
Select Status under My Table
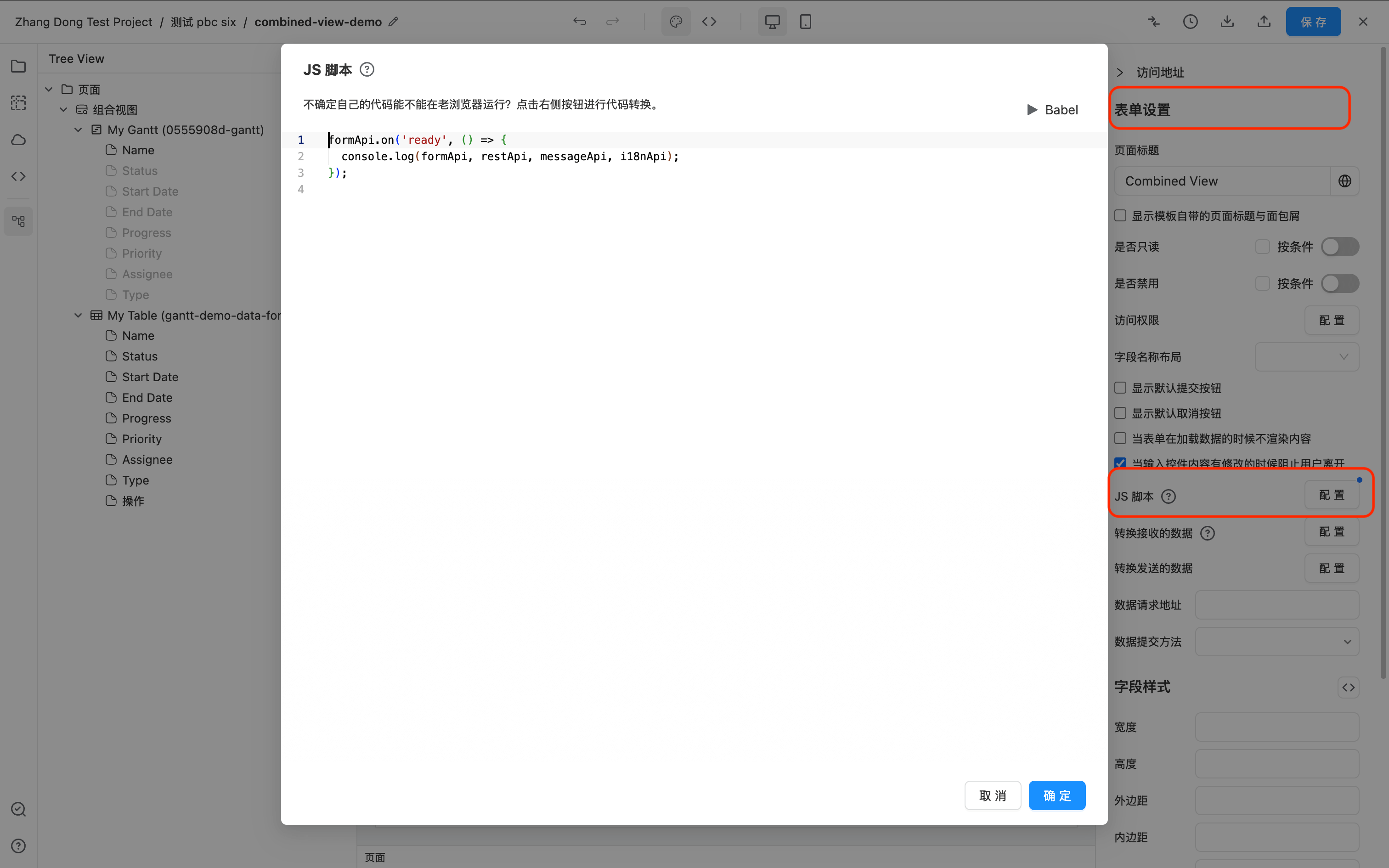tap(140, 356)
